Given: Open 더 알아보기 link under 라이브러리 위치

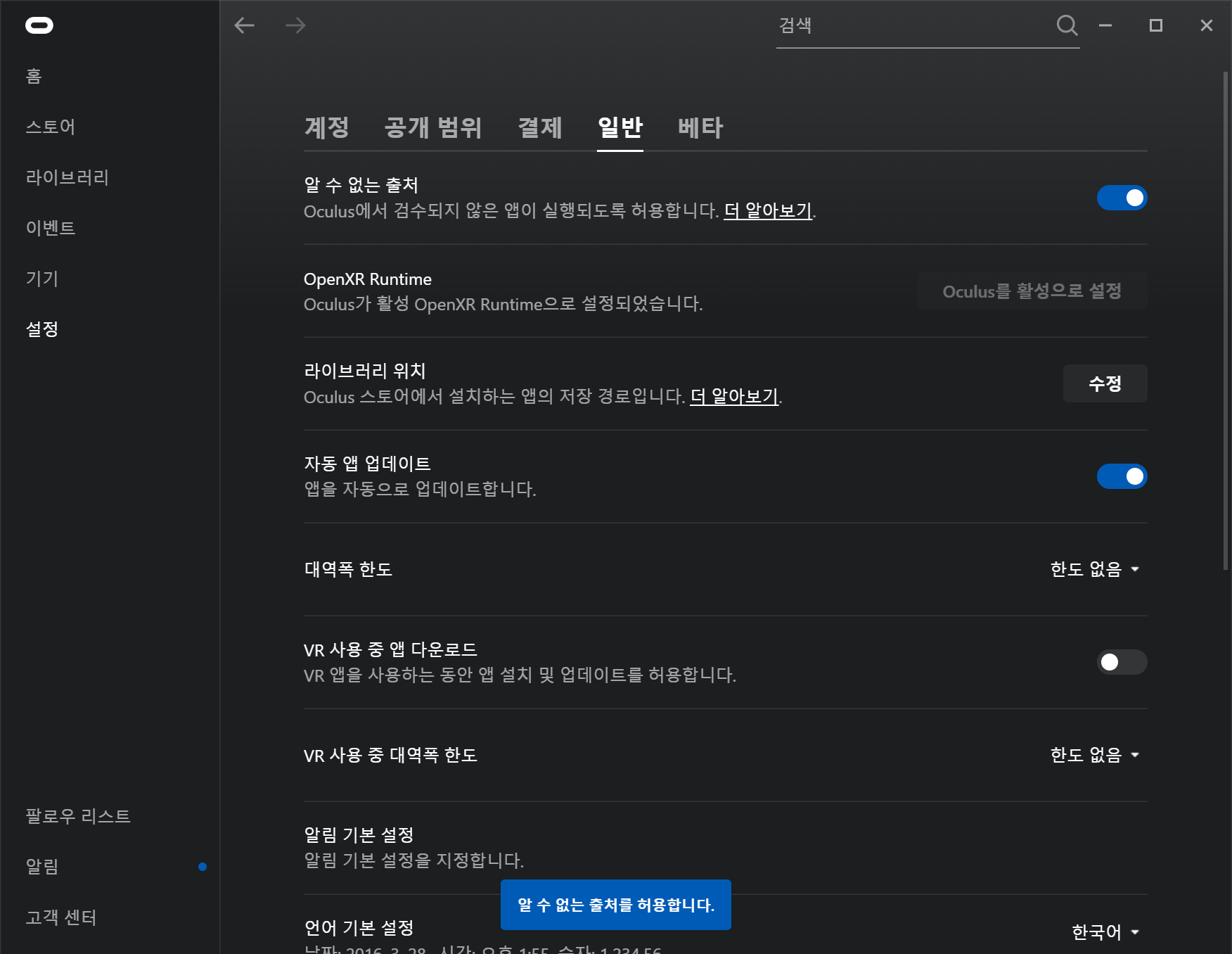Looking at the screenshot, I should (x=734, y=396).
